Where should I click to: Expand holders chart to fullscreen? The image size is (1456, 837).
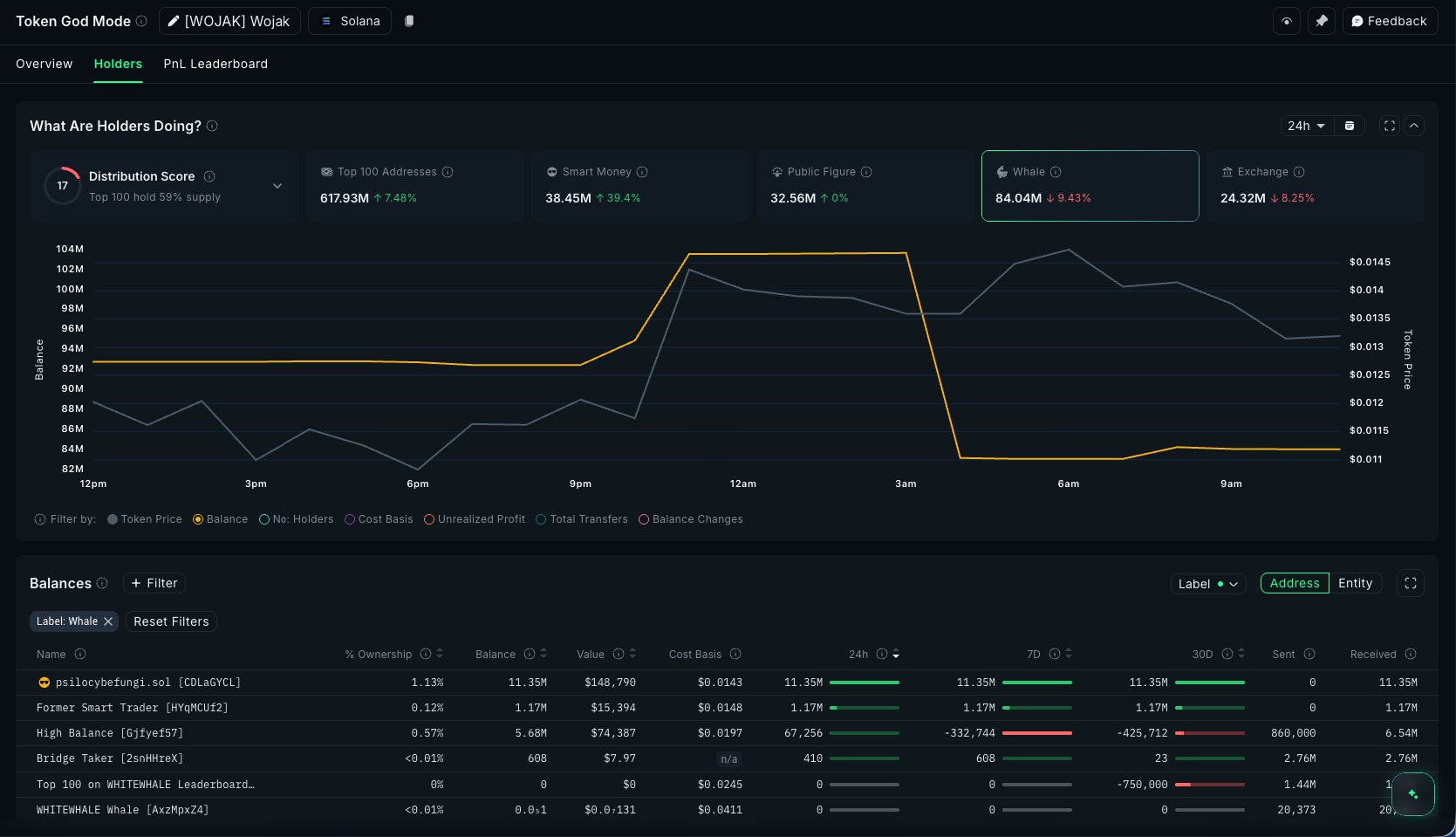1390,126
